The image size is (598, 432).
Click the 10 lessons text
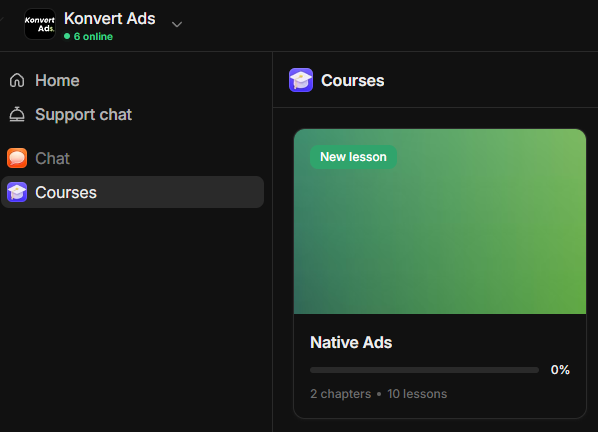pyautogui.click(x=417, y=394)
